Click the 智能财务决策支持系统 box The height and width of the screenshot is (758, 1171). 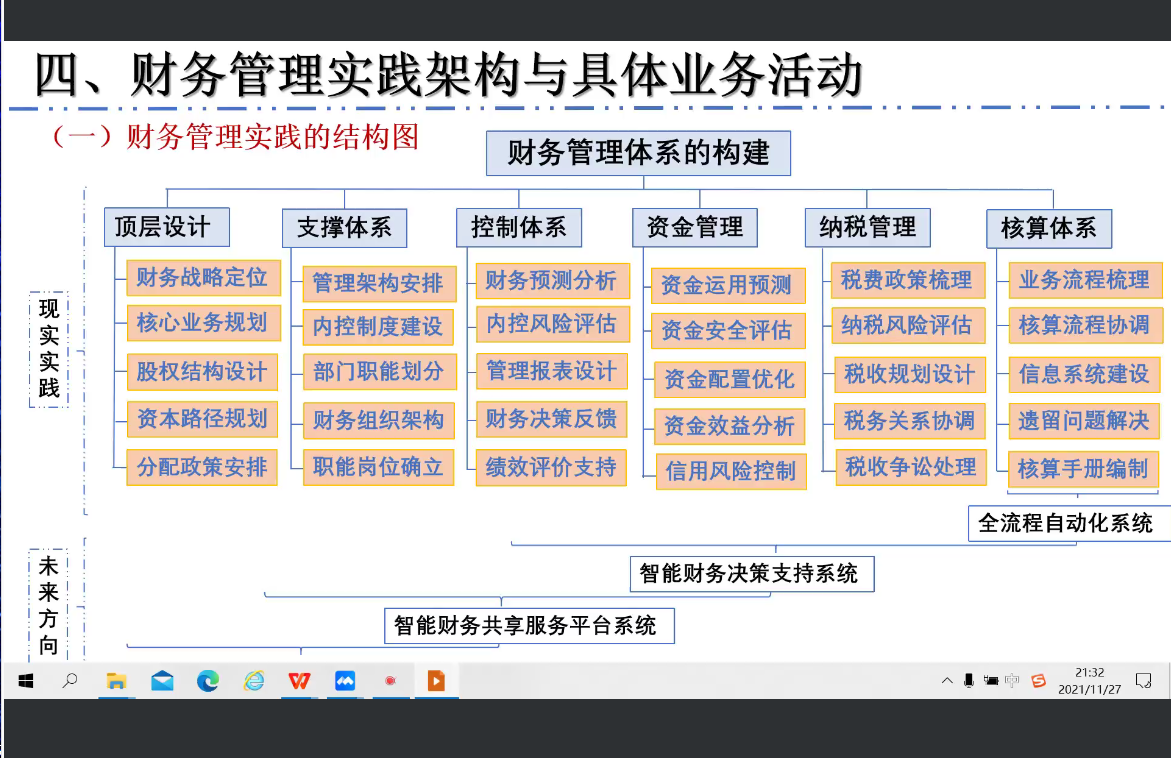coord(751,574)
